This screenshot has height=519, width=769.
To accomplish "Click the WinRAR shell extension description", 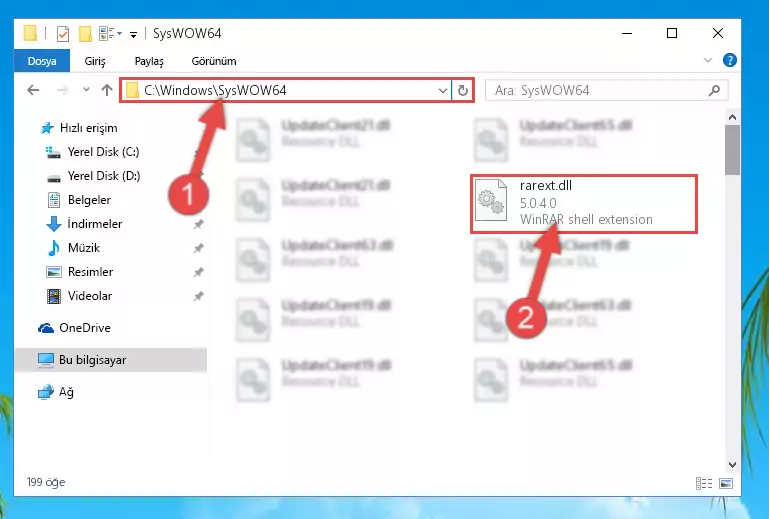I will coord(586,220).
